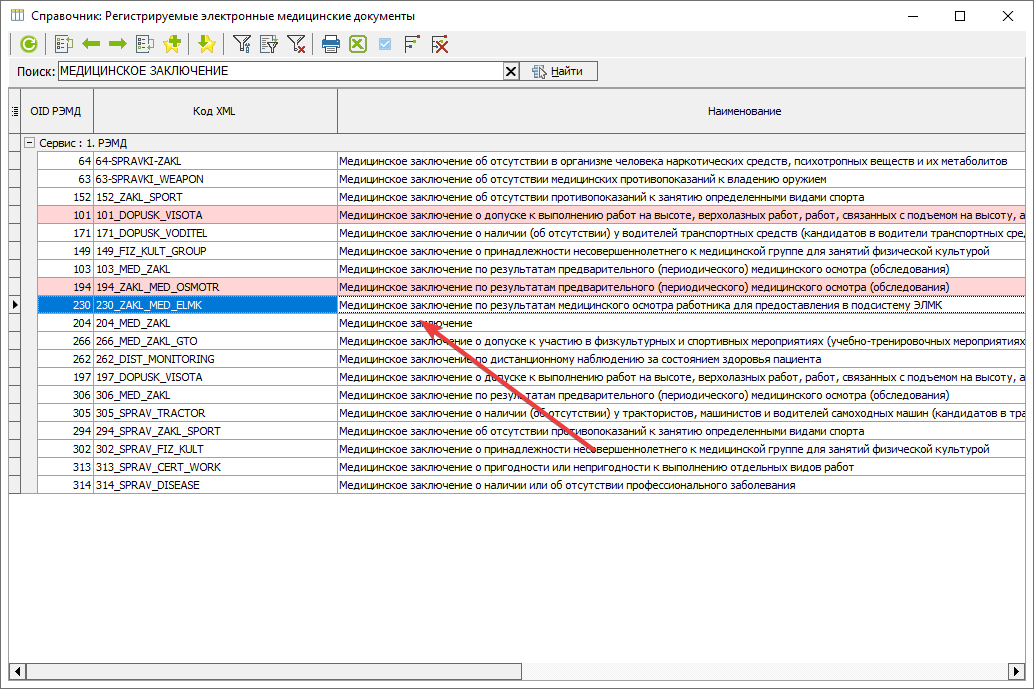This screenshot has width=1034, height=689.
Task: Click the Найти button
Action: pos(559,71)
